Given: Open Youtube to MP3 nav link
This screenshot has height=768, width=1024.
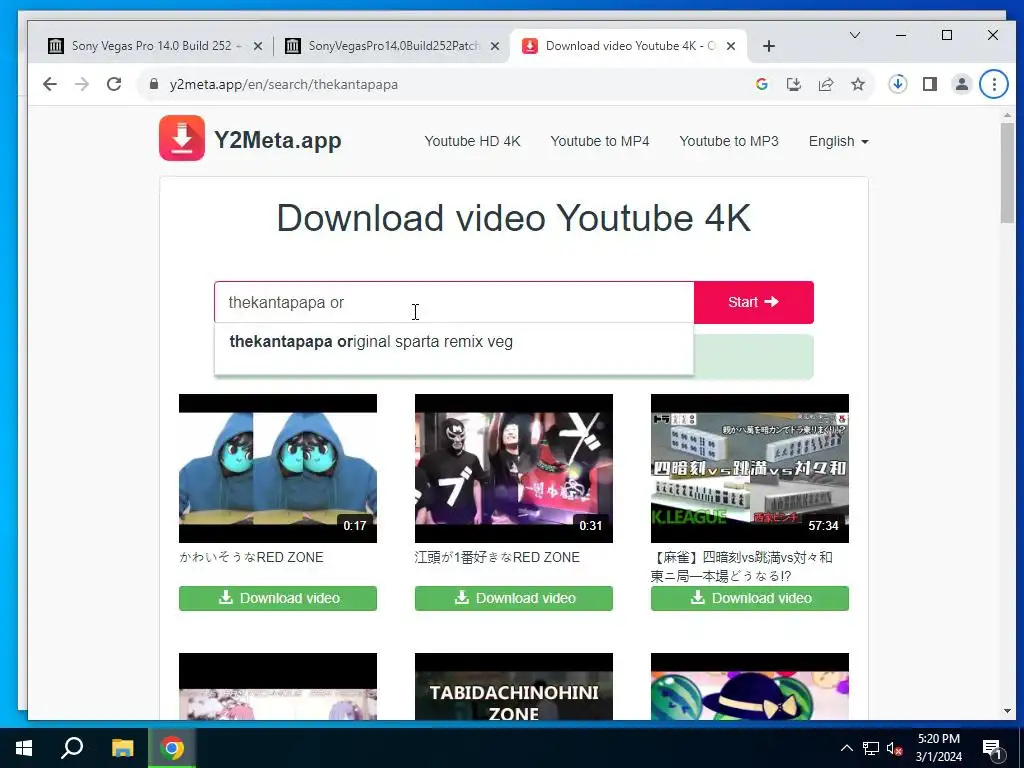Looking at the screenshot, I should (729, 141).
